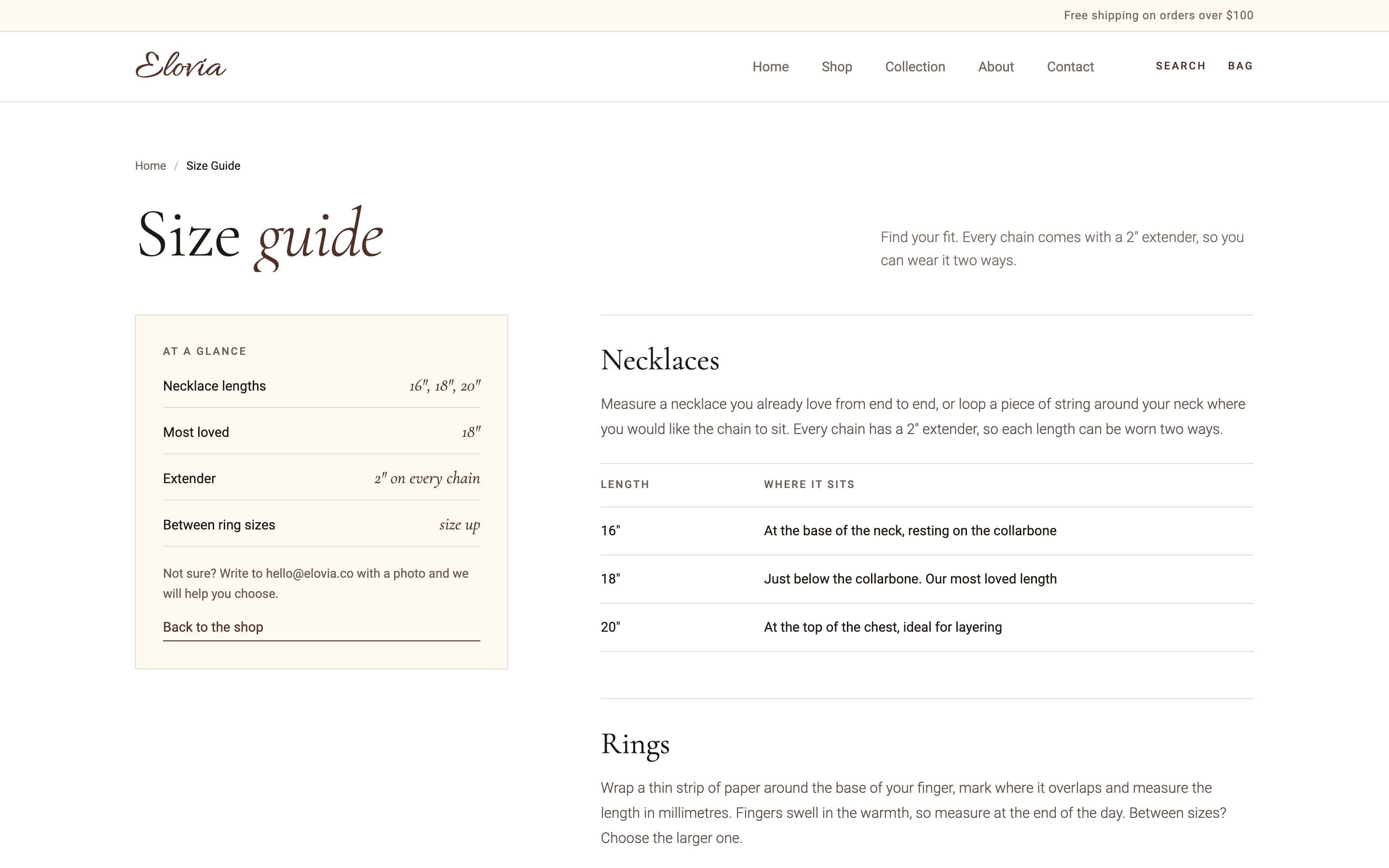Click the 'Wrap a thin strip' ring paragraph
This screenshot has height=868, width=1389.
(x=913, y=813)
